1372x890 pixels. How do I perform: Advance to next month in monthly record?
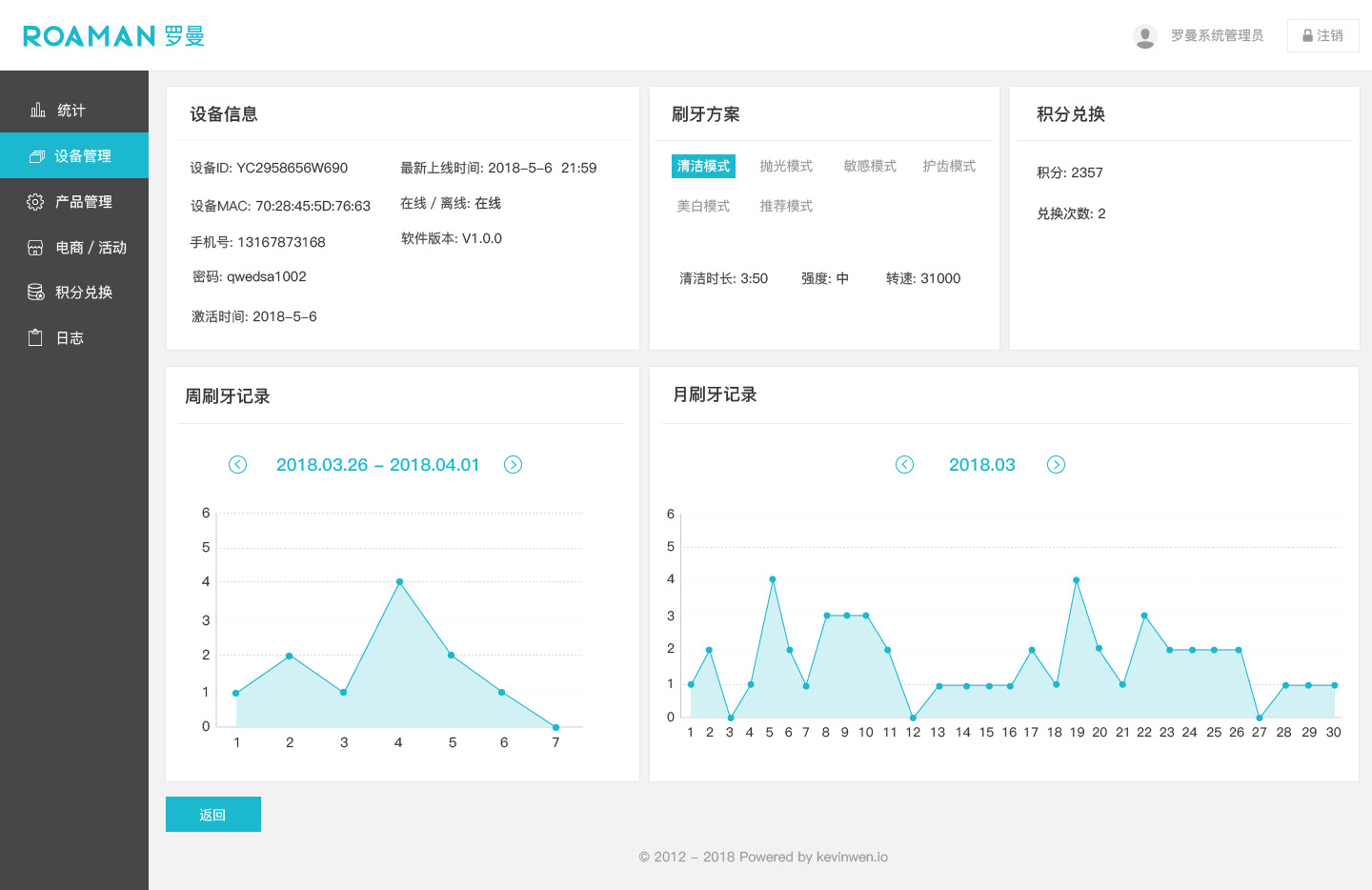click(x=1056, y=465)
